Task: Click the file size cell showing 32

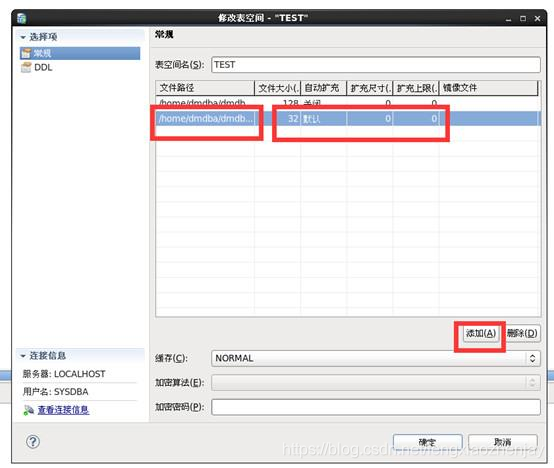Action: click(x=277, y=118)
